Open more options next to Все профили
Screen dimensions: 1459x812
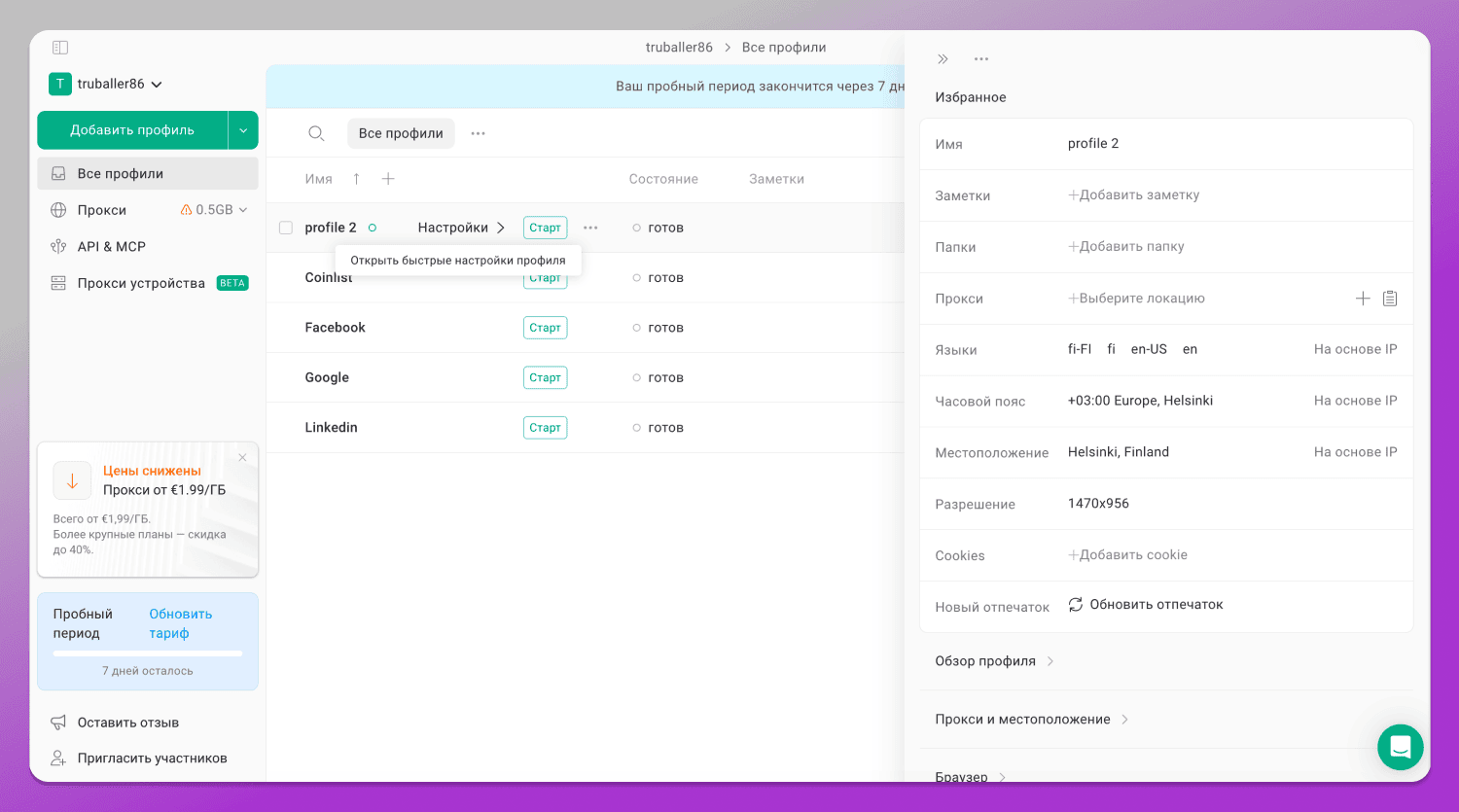click(x=478, y=133)
